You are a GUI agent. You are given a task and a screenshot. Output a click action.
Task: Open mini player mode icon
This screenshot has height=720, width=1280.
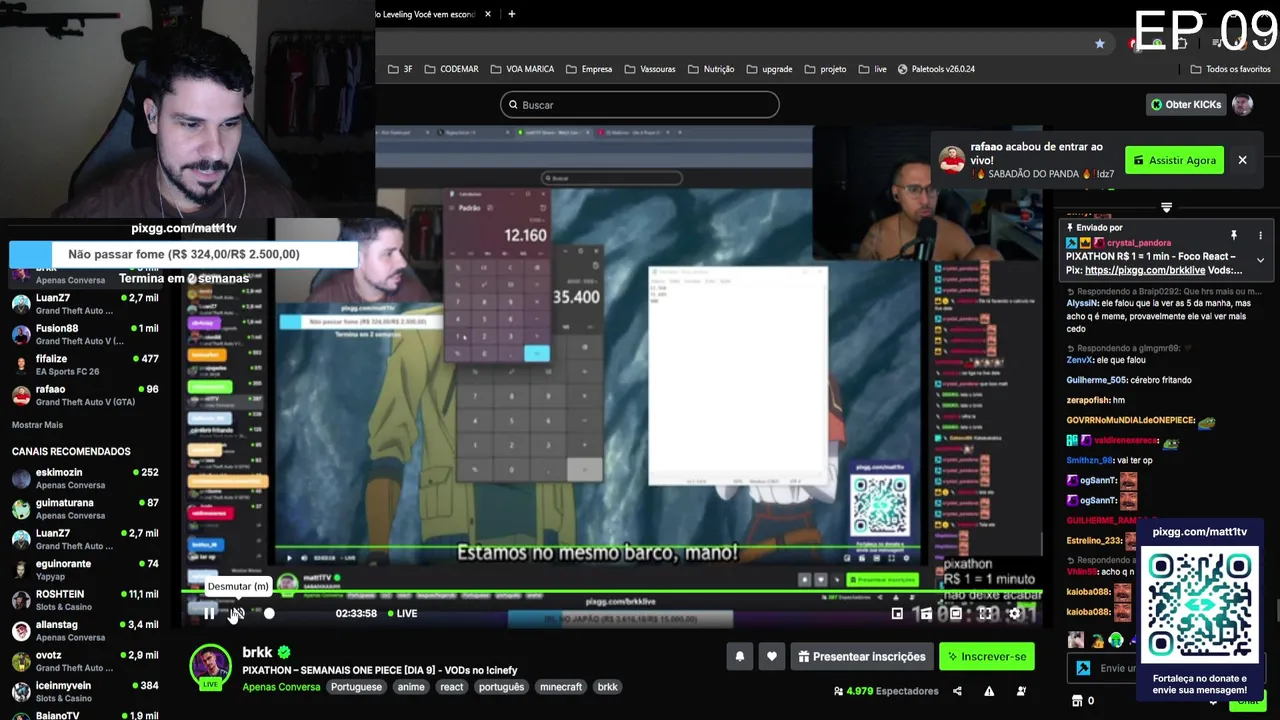[x=897, y=613]
